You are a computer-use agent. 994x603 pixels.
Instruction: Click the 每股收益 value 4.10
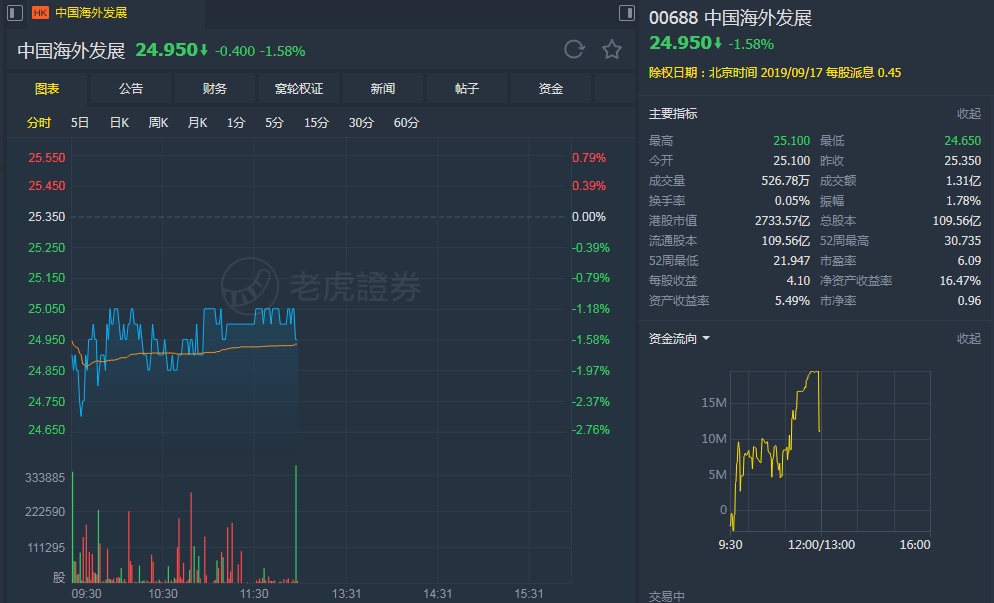(x=798, y=280)
